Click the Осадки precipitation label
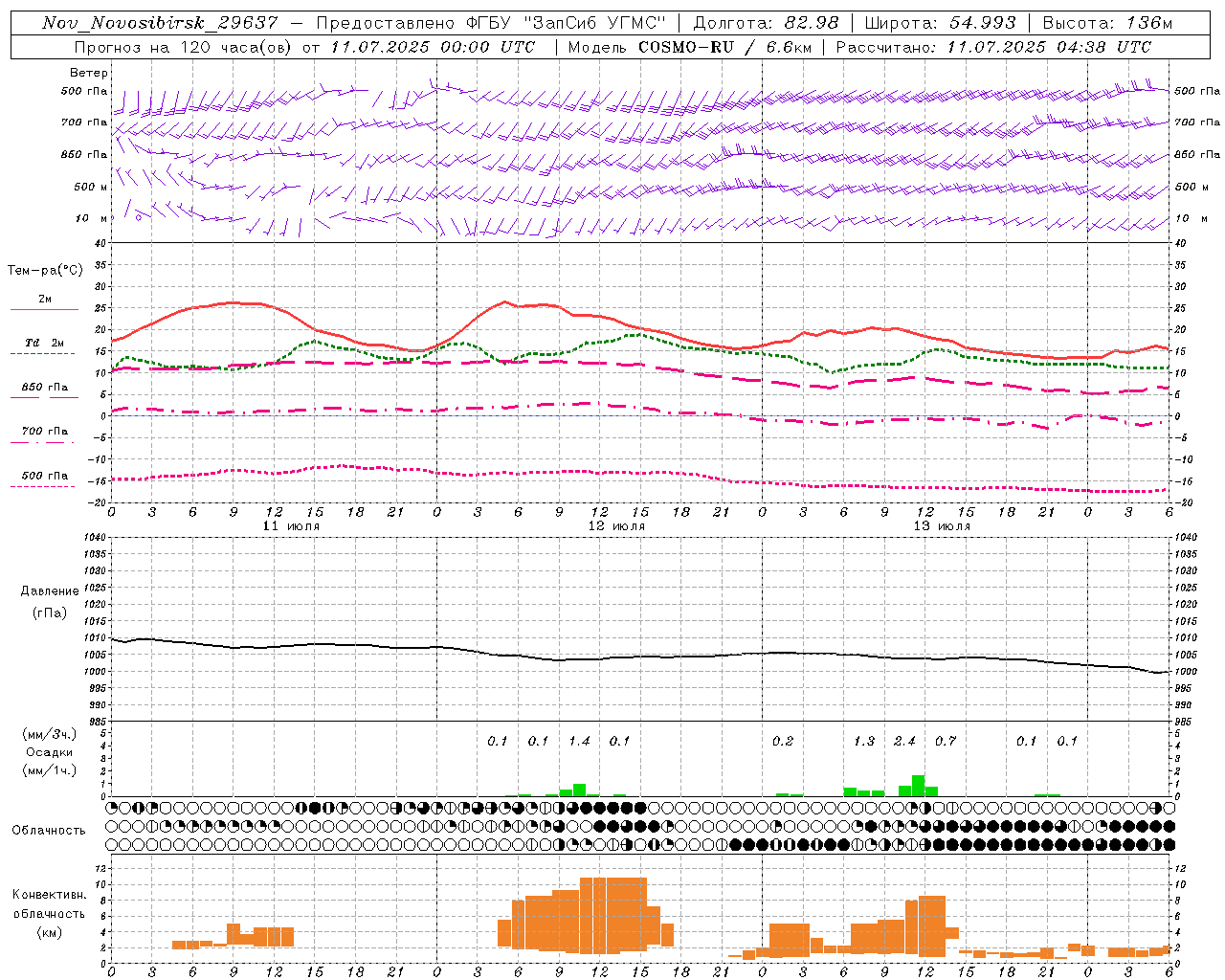Screen dimensions: 1225x980 coord(50,752)
